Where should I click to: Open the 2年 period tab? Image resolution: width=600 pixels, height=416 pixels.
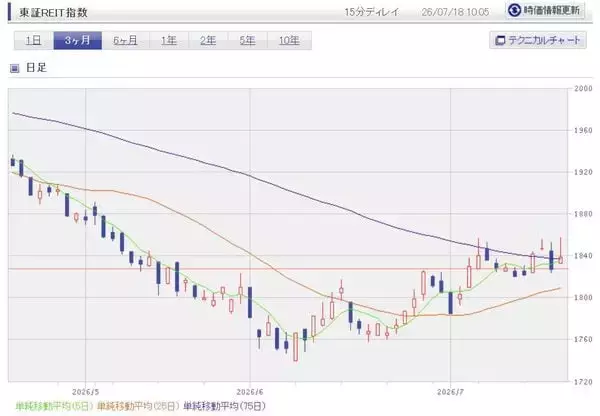click(208, 41)
